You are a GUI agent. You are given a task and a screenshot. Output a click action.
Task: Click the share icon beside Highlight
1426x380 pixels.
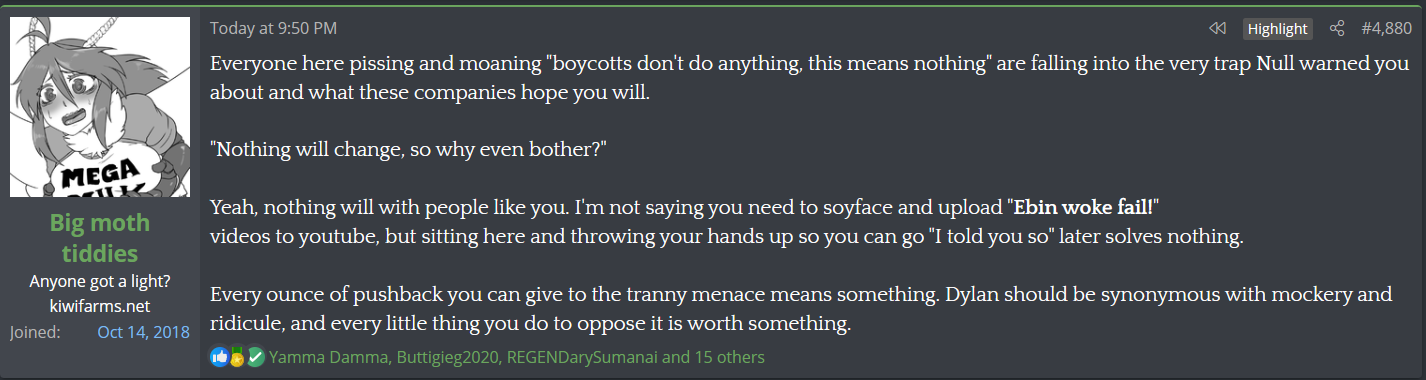1337,28
